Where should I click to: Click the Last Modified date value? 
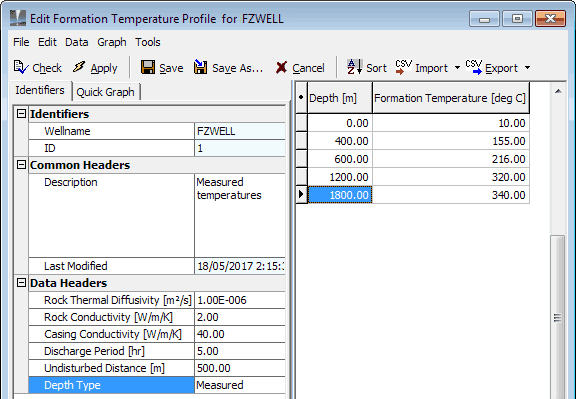tap(240, 266)
